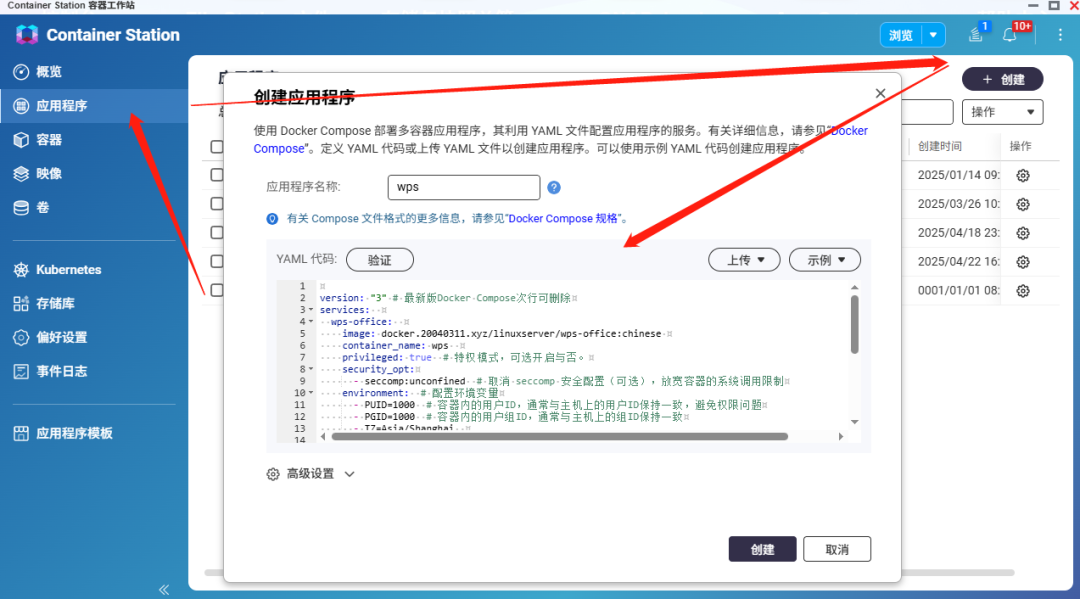Screen dimensions: 1080x599
Task: Open the Docker Compose 规格 link
Action: click(563, 218)
